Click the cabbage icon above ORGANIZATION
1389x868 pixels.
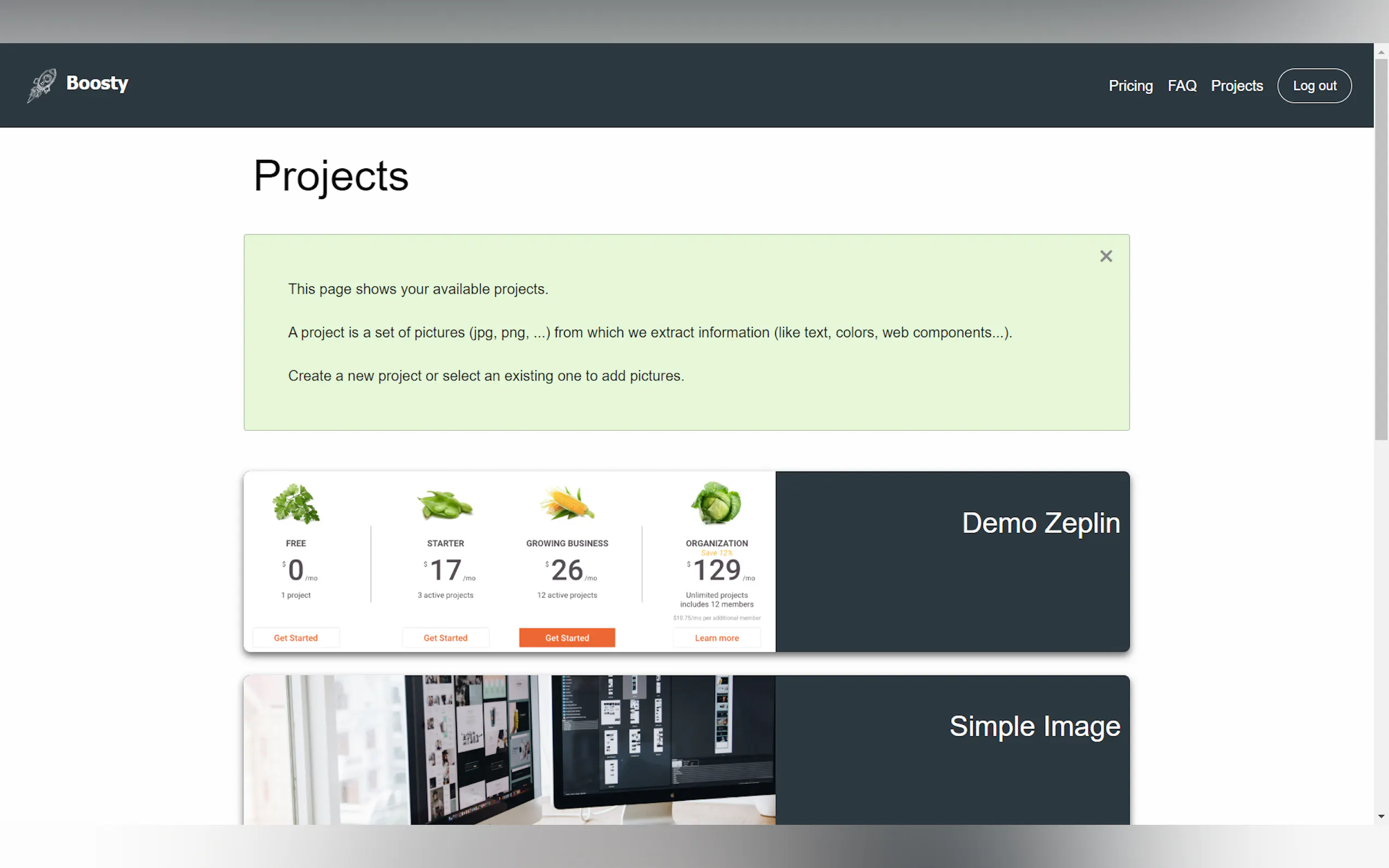(716, 503)
